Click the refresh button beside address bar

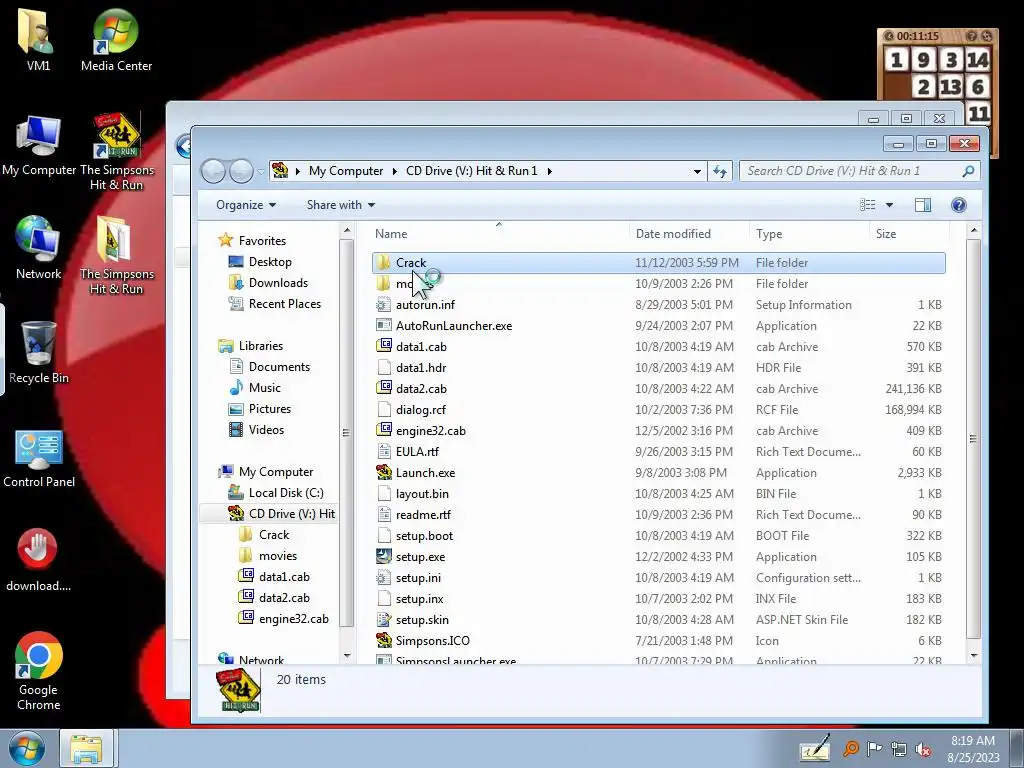pyautogui.click(x=720, y=171)
